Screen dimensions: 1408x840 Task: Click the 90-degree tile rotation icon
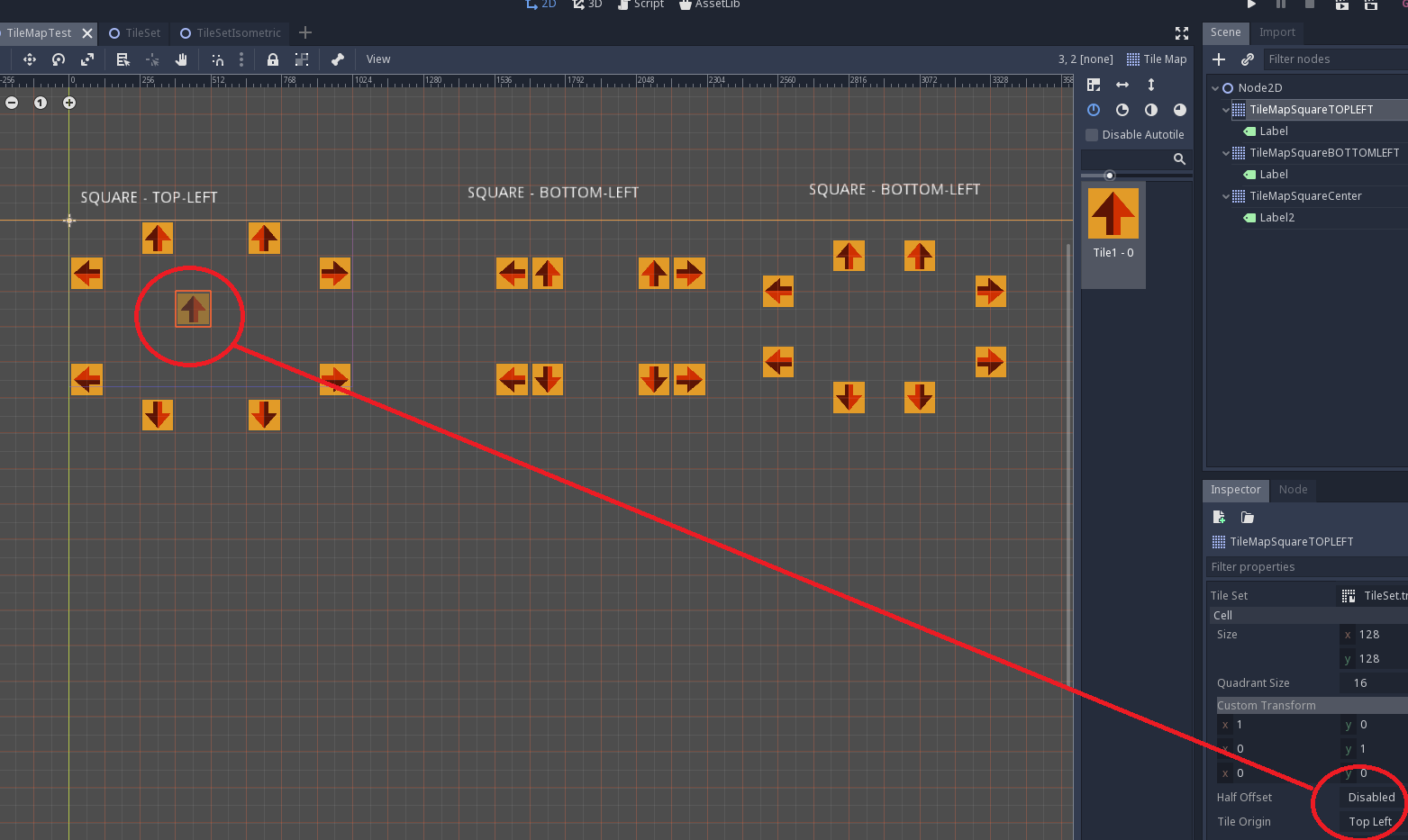[x=1122, y=110]
